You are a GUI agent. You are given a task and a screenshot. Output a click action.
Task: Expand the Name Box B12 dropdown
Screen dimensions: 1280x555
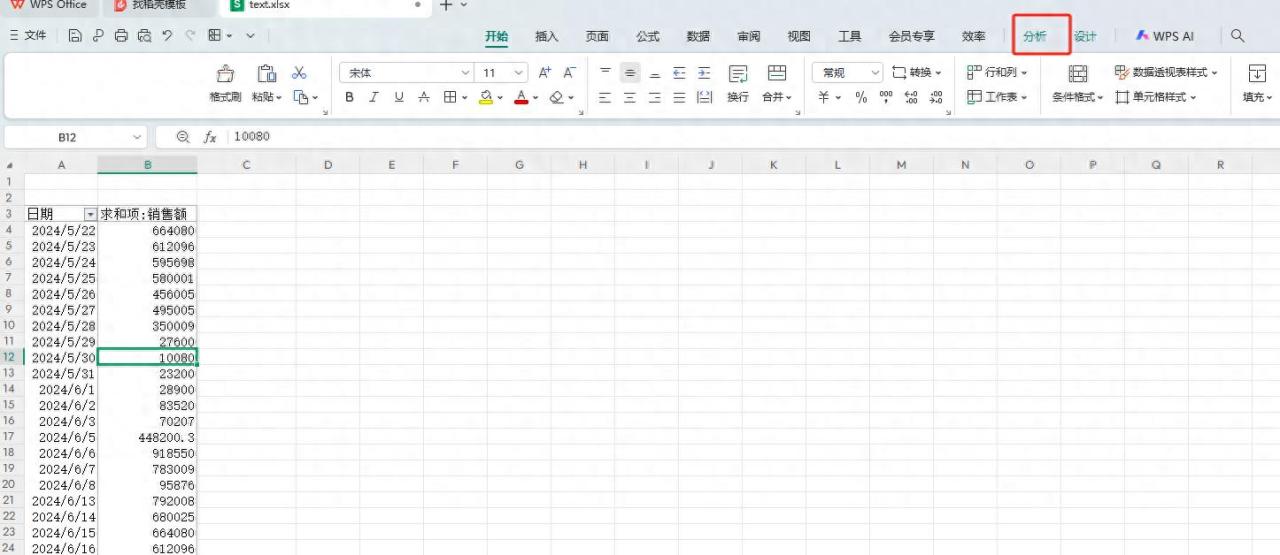coord(137,137)
